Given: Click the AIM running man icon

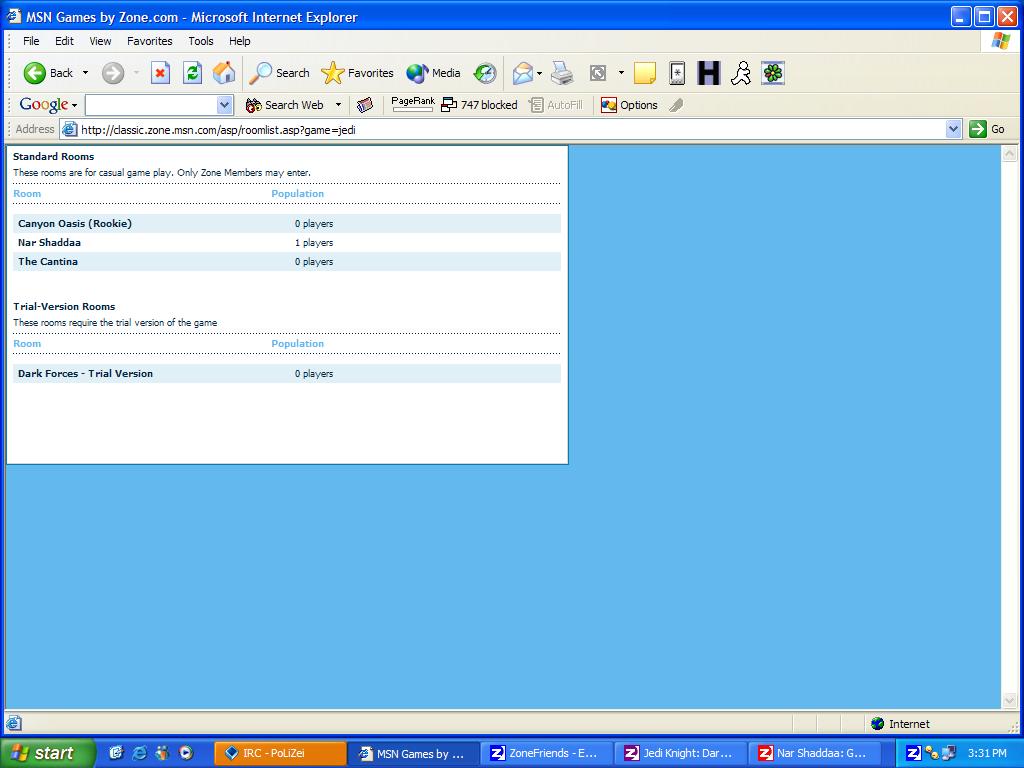Looking at the screenshot, I should pos(741,73).
